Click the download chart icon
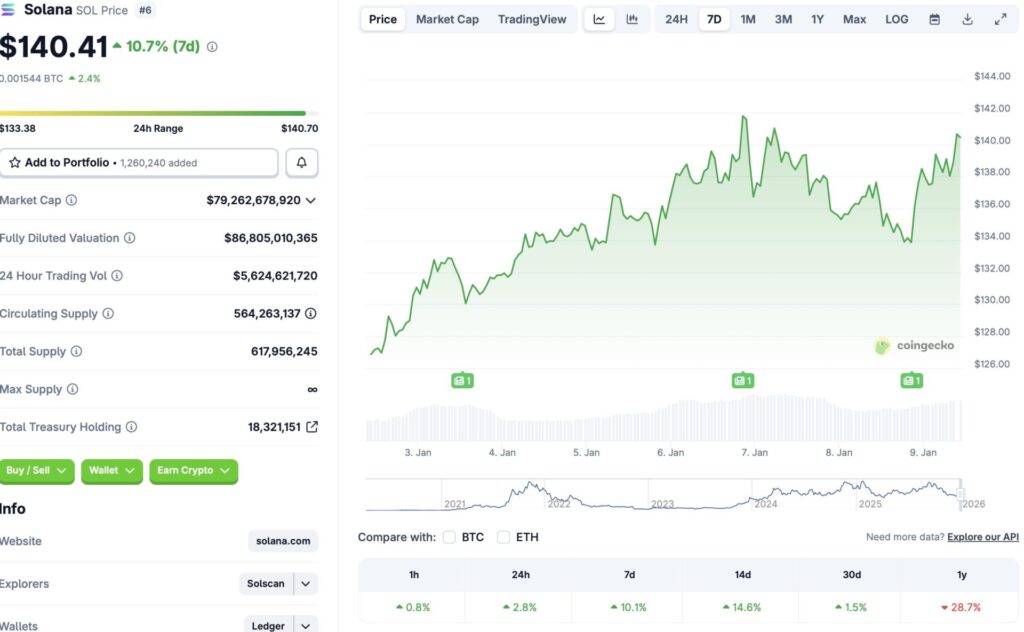The height and width of the screenshot is (632, 1024). 967,19
